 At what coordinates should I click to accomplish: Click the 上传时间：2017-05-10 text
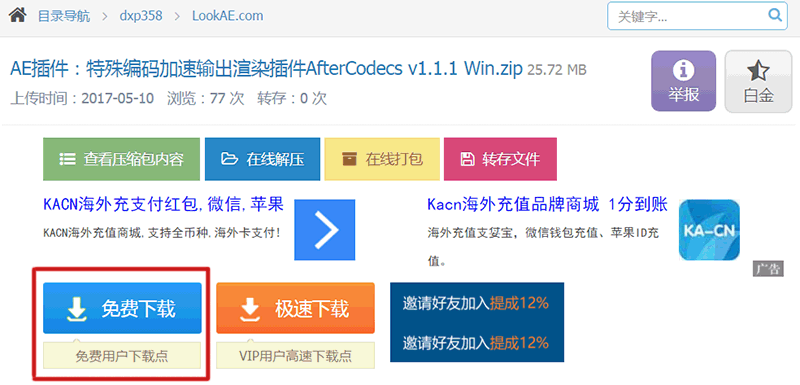[x=82, y=98]
